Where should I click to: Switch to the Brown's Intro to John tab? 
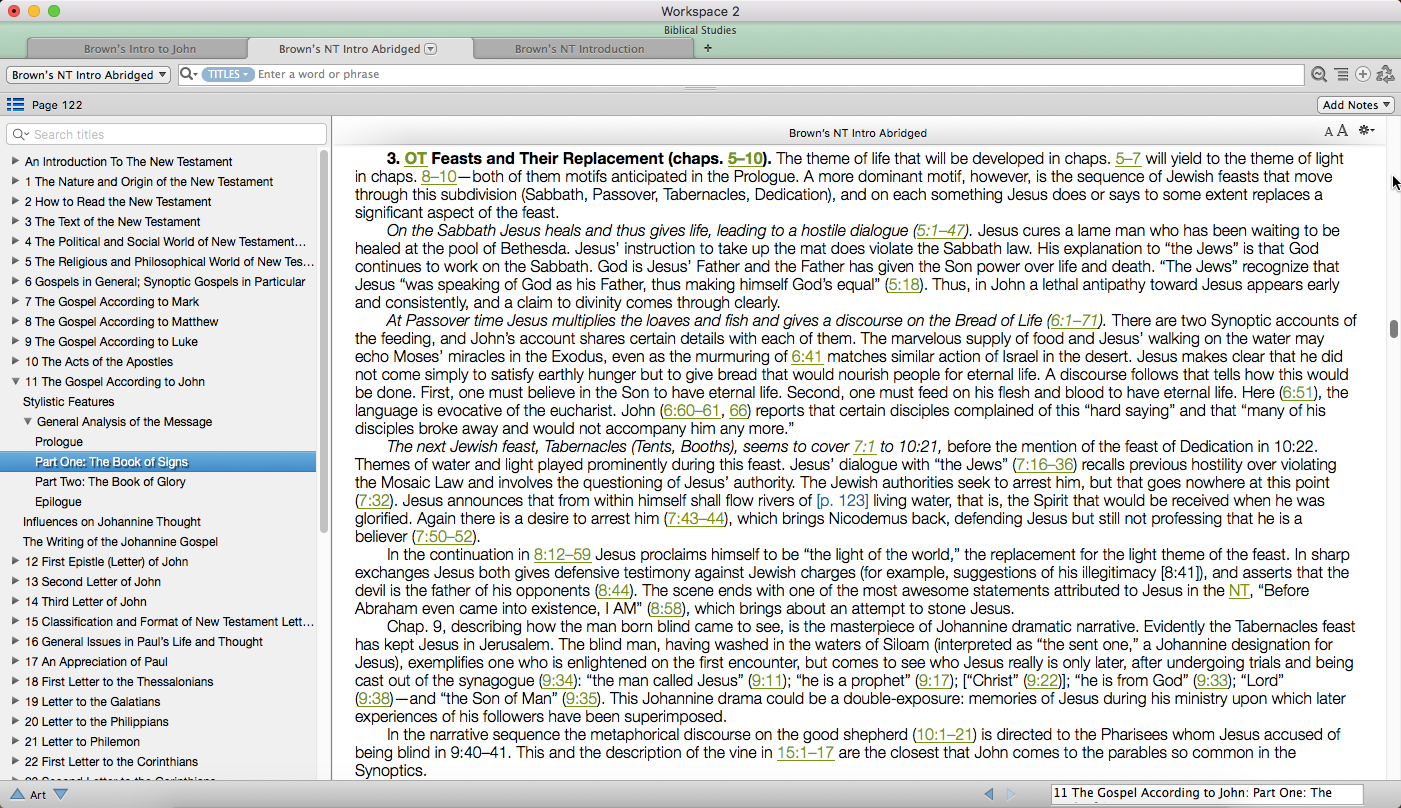pos(139,49)
